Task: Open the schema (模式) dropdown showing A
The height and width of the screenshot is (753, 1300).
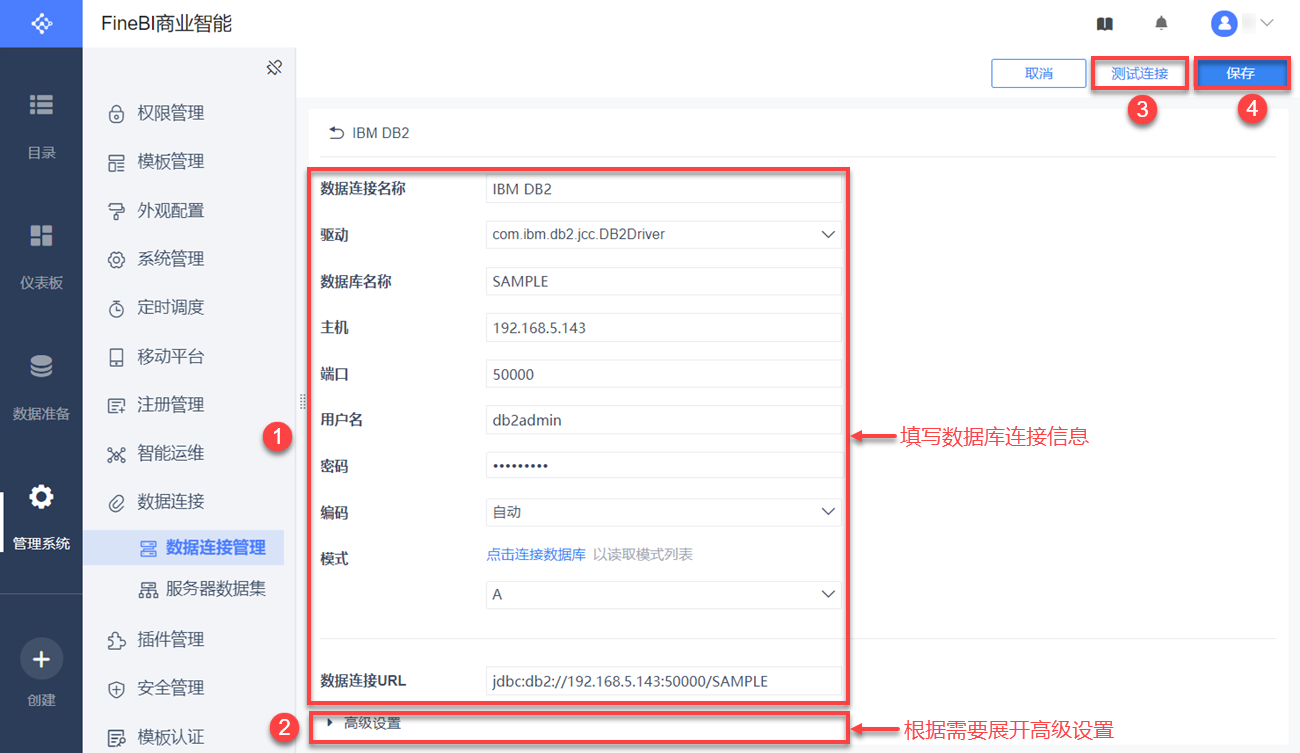Action: (664, 594)
